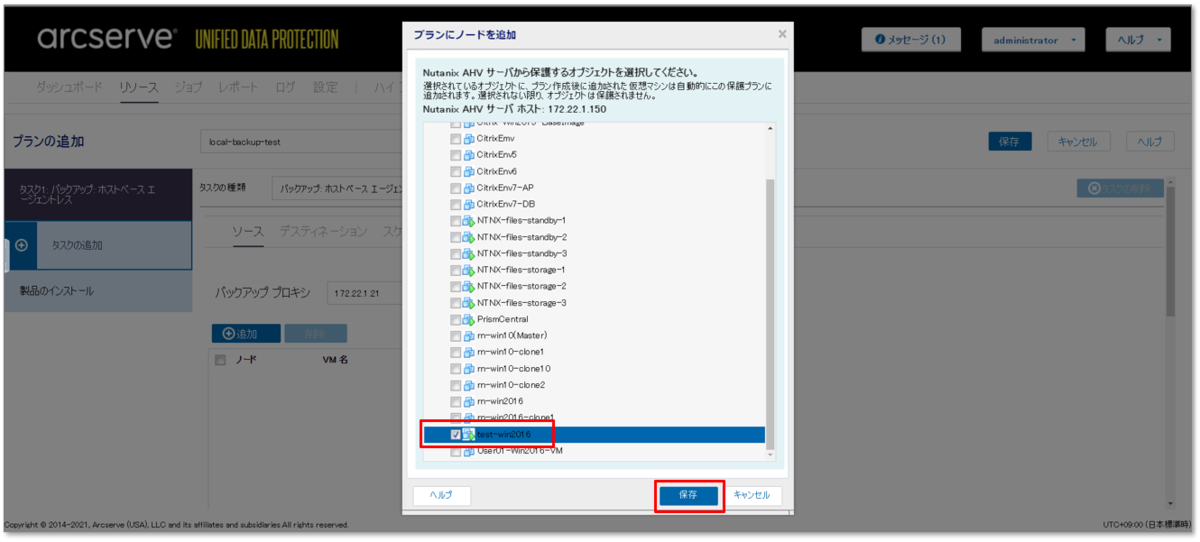Open the top-right ヘルプ dropdown menu
The width and height of the screenshot is (1200, 542).
pyautogui.click(x=1138, y=40)
